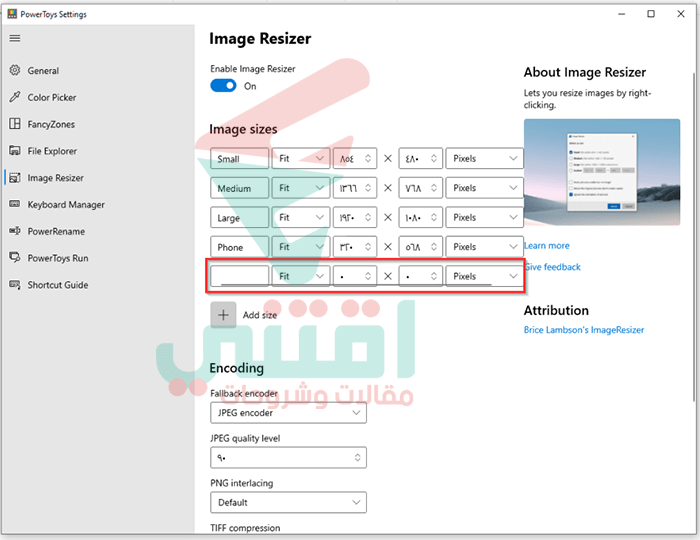Click the FancyZones layout icon
700x540 pixels.
click(15, 124)
